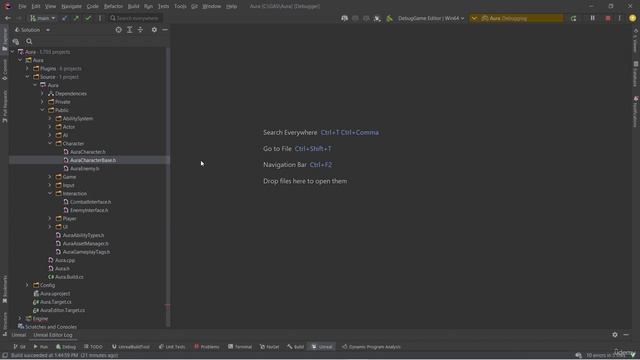Click the Unreal Editor link icon

[377, 18]
